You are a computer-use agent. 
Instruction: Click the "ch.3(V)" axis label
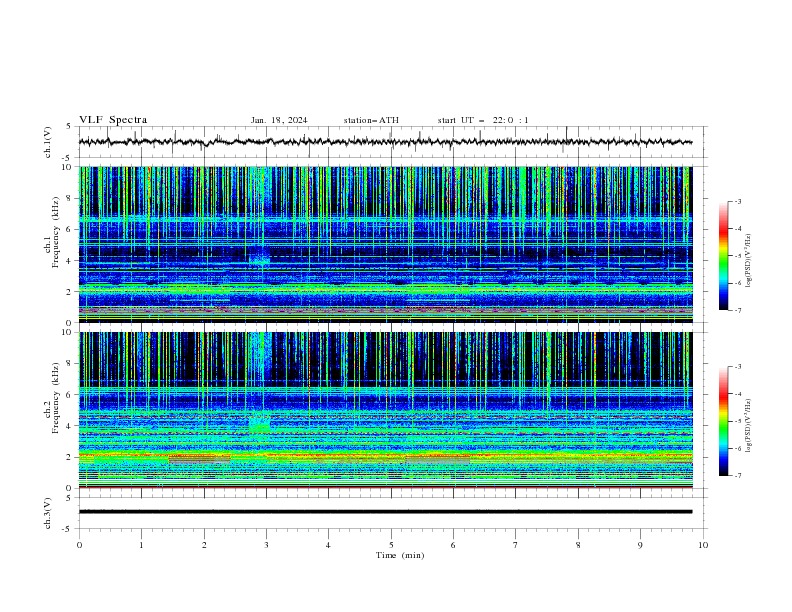tap(48, 513)
